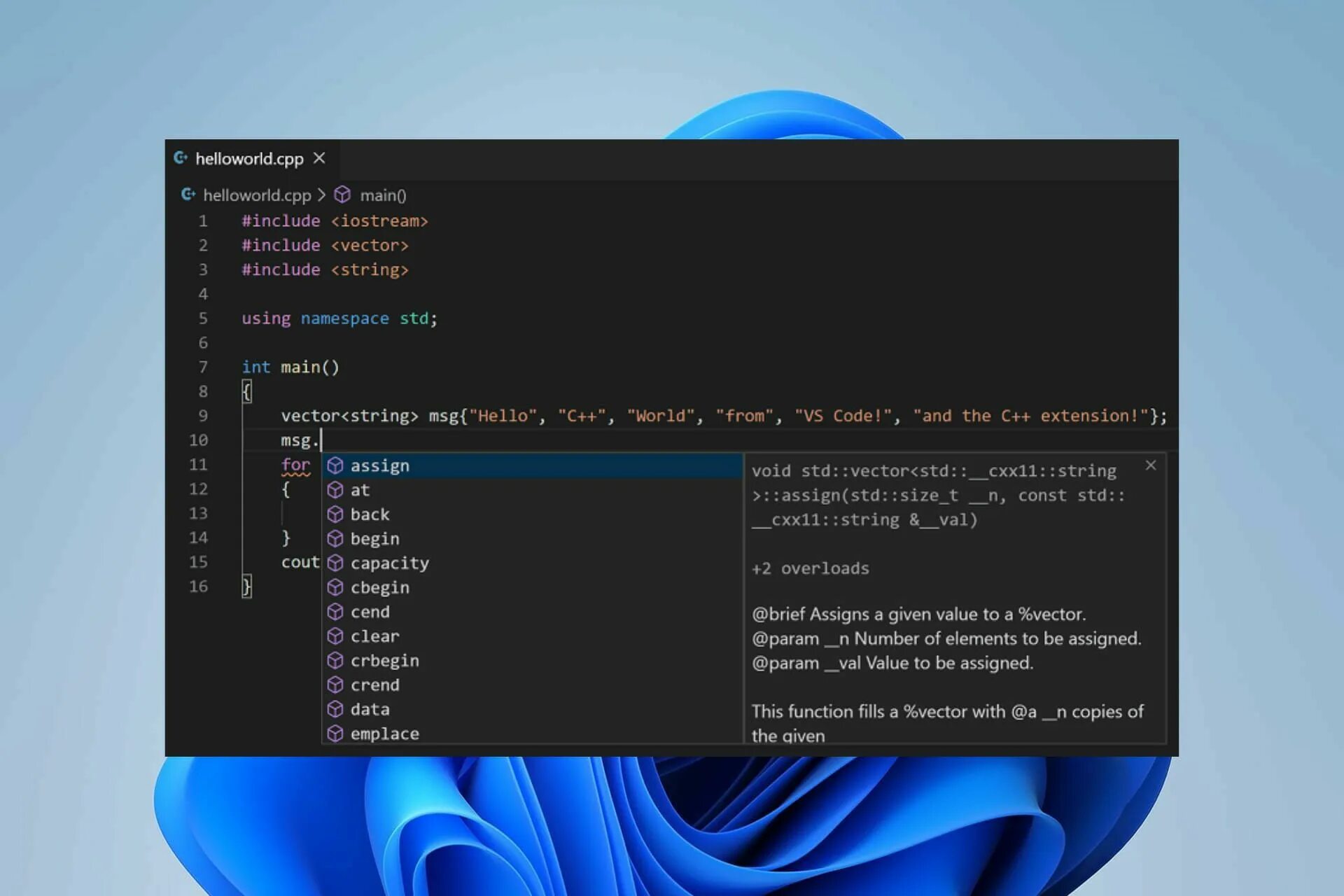Viewport: 1344px width, 896px height.
Task: Click the C++ file icon on the helloworld.cpp tab
Action: (x=181, y=158)
